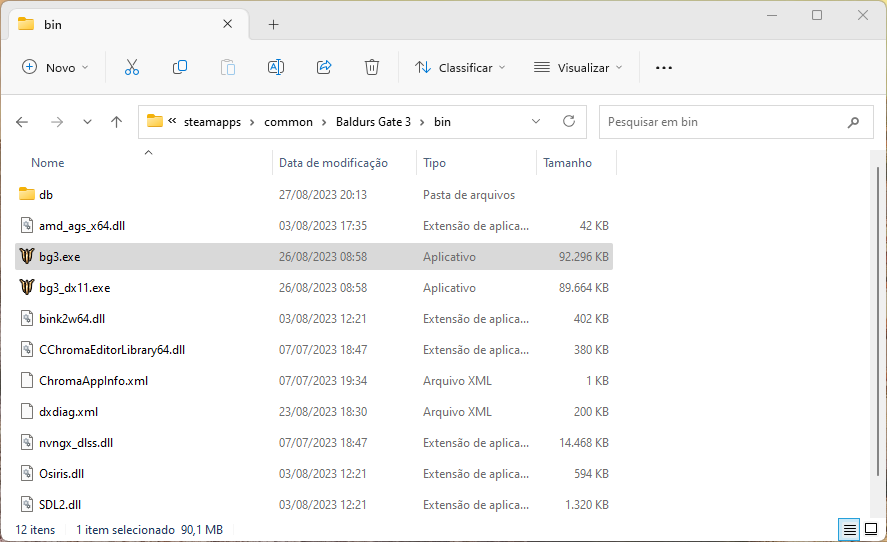Sort by Data de modificação column

point(333,163)
